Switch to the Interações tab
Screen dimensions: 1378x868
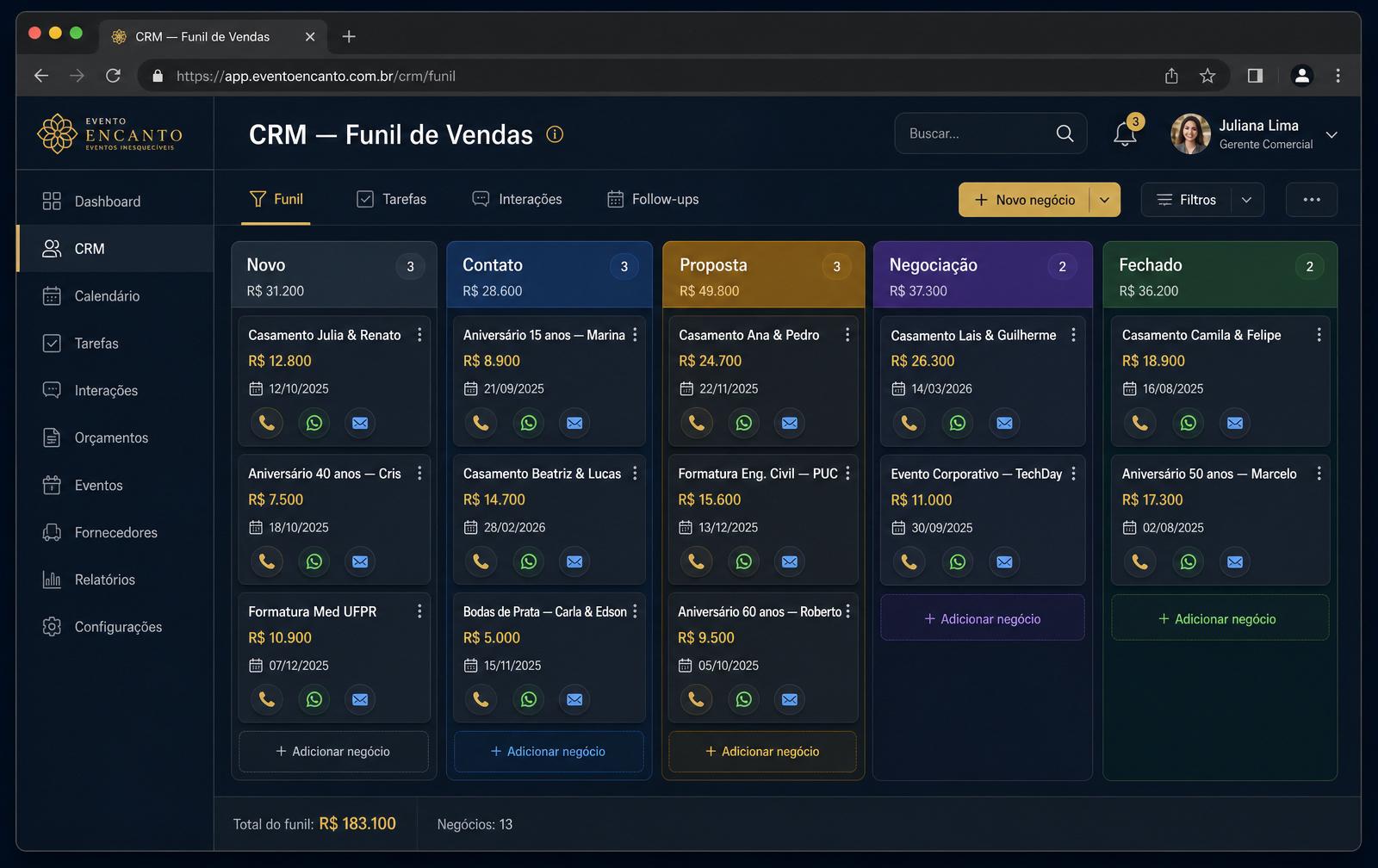[517, 199]
